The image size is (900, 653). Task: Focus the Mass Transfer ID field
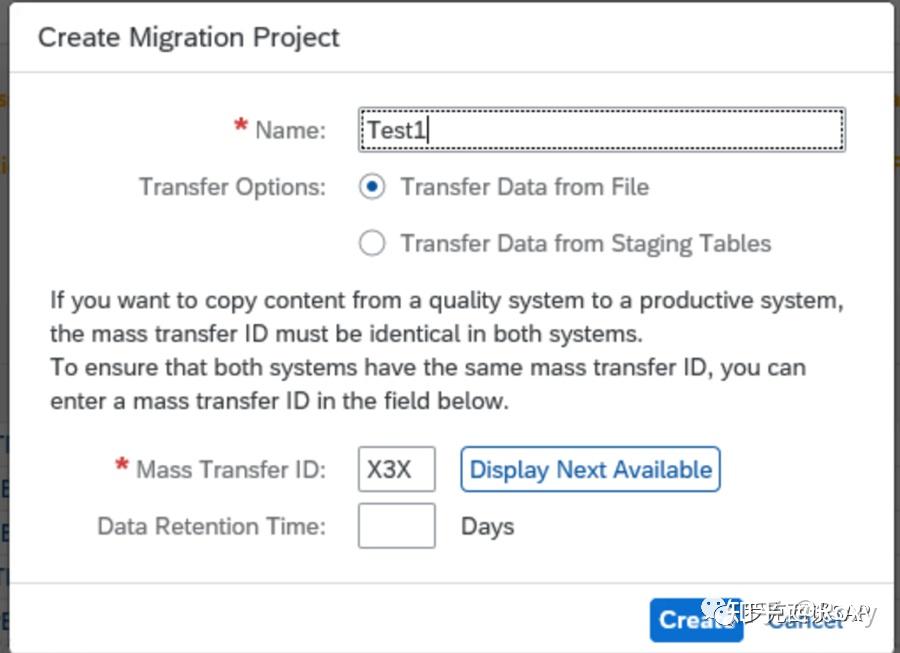(396, 469)
